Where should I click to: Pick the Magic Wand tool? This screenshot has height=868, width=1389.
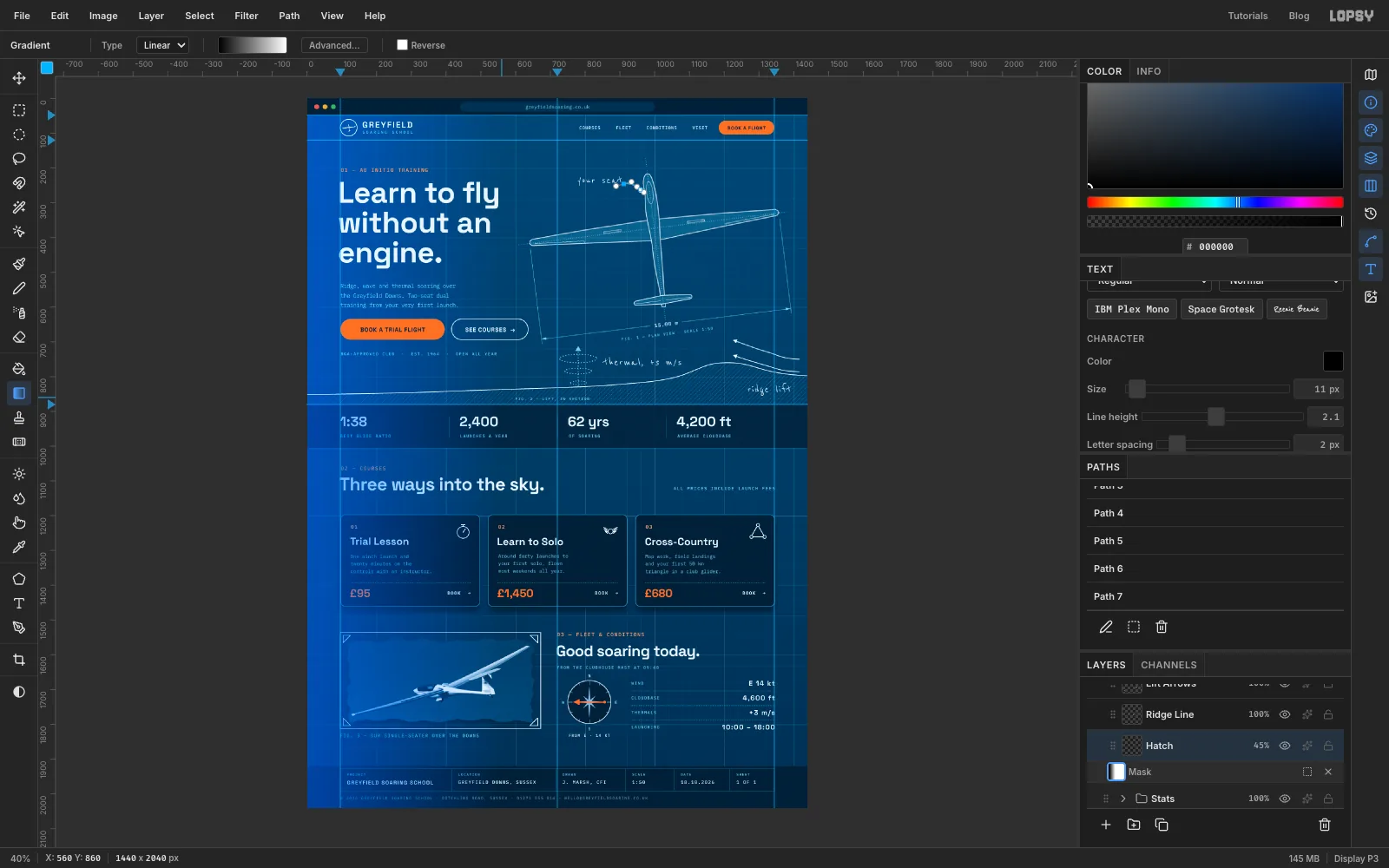(19, 207)
